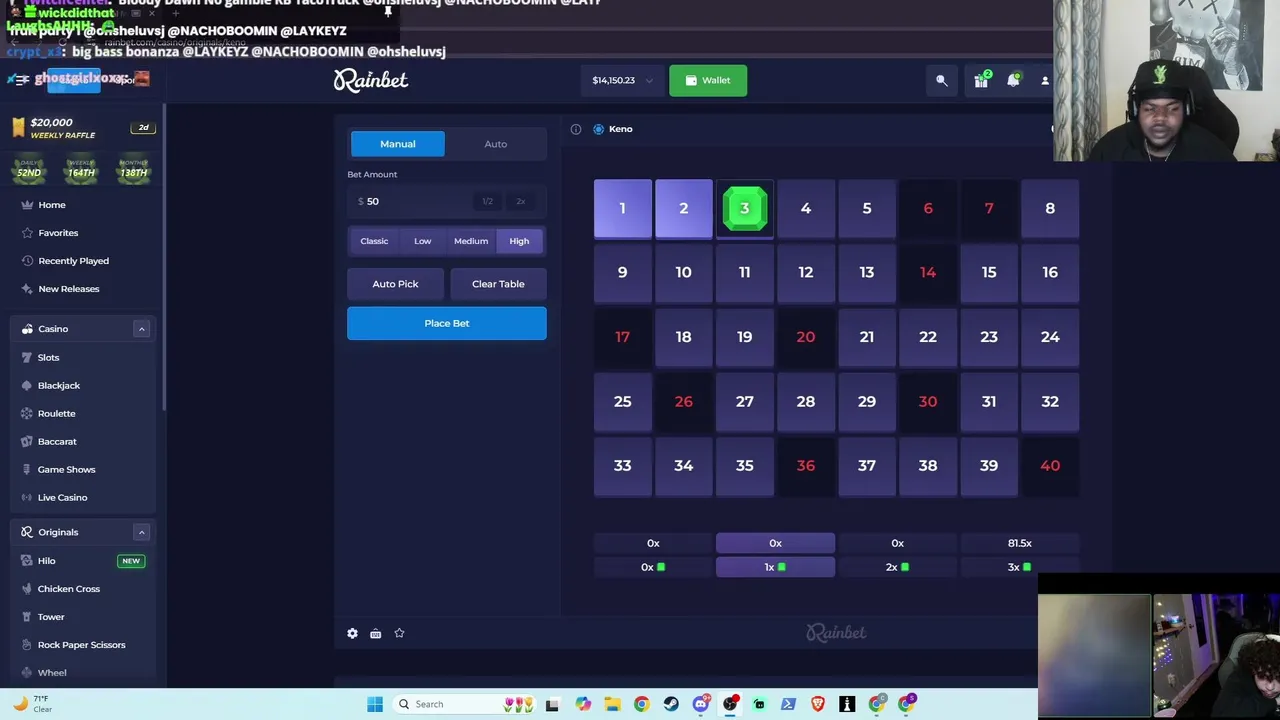Open the Keno info icon
This screenshot has height=720, width=1280.
coord(576,129)
